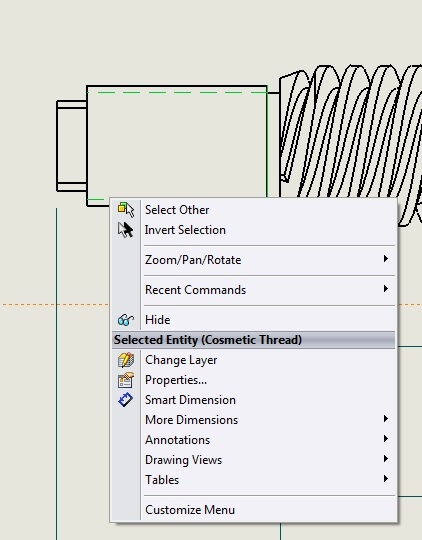Expand arrow next to More Dimensions
The width and height of the screenshot is (422, 540).
click(386, 419)
